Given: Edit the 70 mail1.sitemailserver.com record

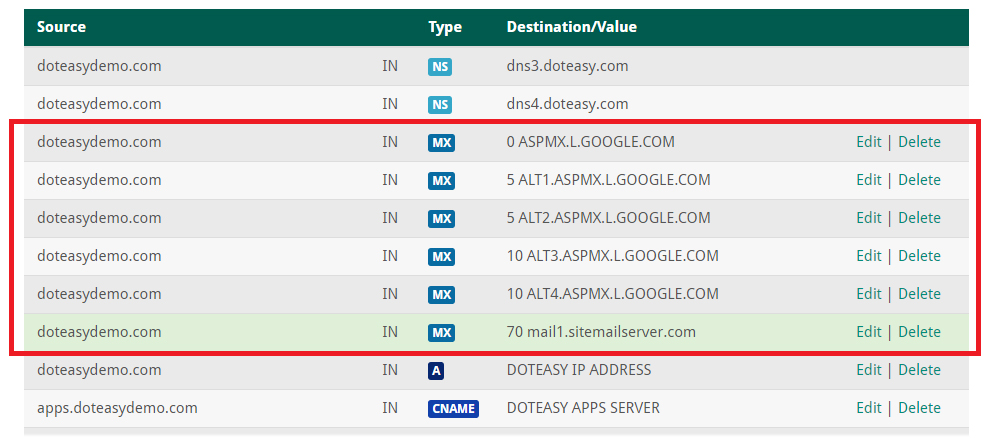Looking at the screenshot, I should point(869,332).
